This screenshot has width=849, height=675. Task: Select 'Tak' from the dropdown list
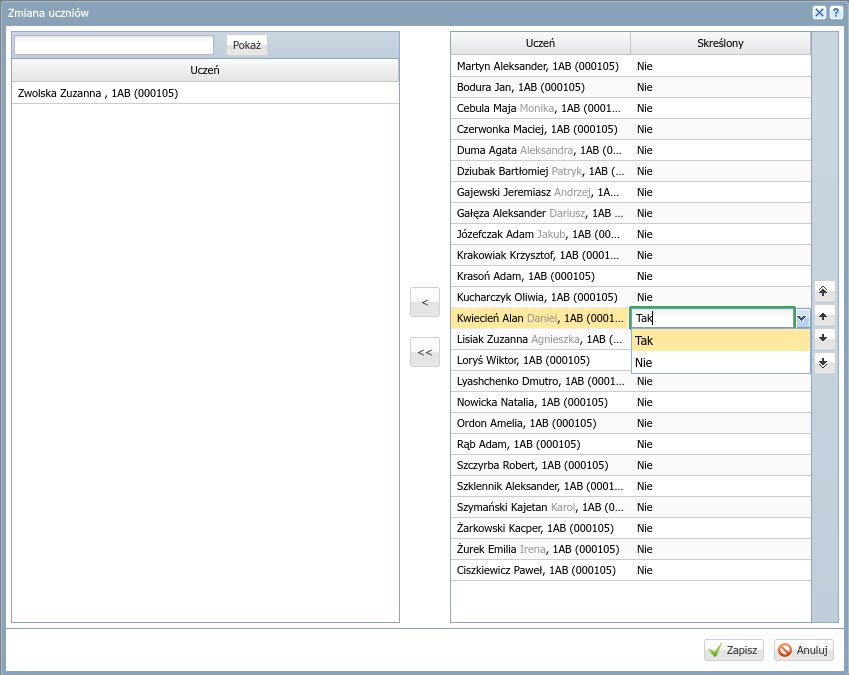pos(720,340)
